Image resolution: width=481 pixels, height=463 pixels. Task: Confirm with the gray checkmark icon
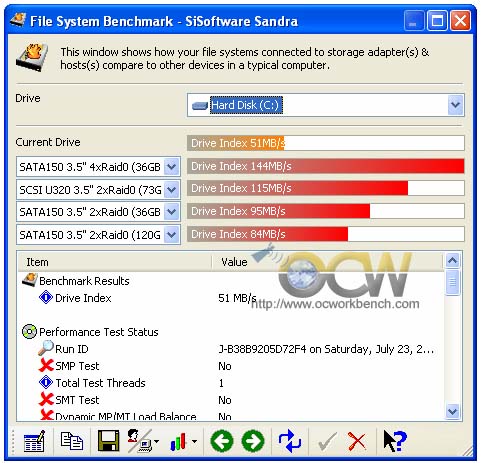tap(327, 441)
